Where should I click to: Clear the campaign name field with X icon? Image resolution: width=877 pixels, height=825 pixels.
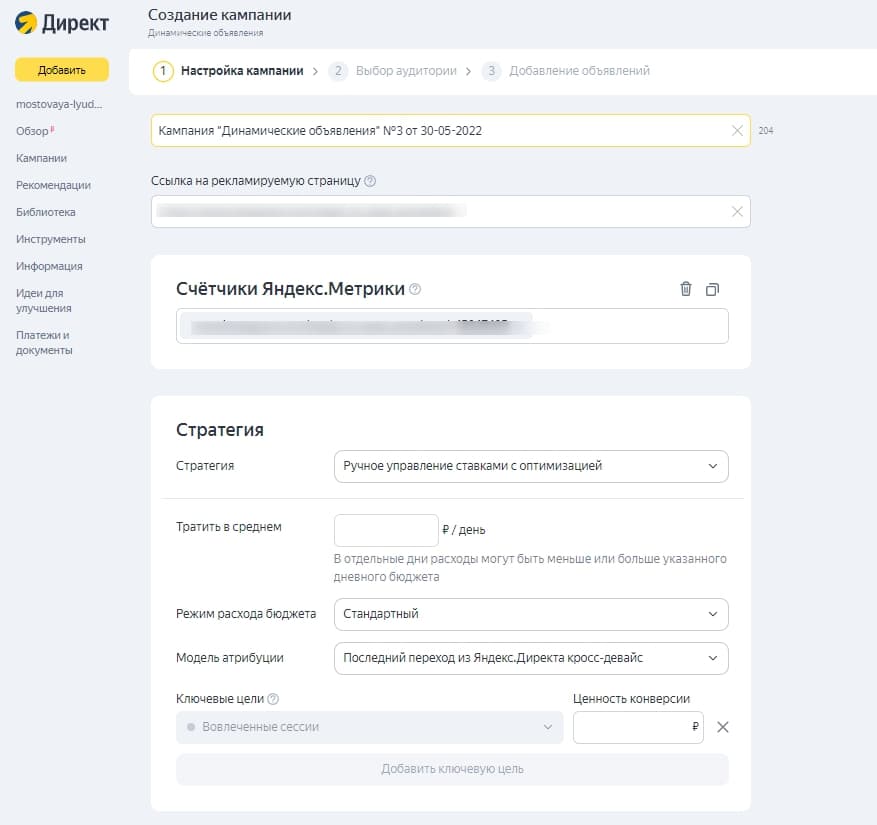tap(737, 130)
